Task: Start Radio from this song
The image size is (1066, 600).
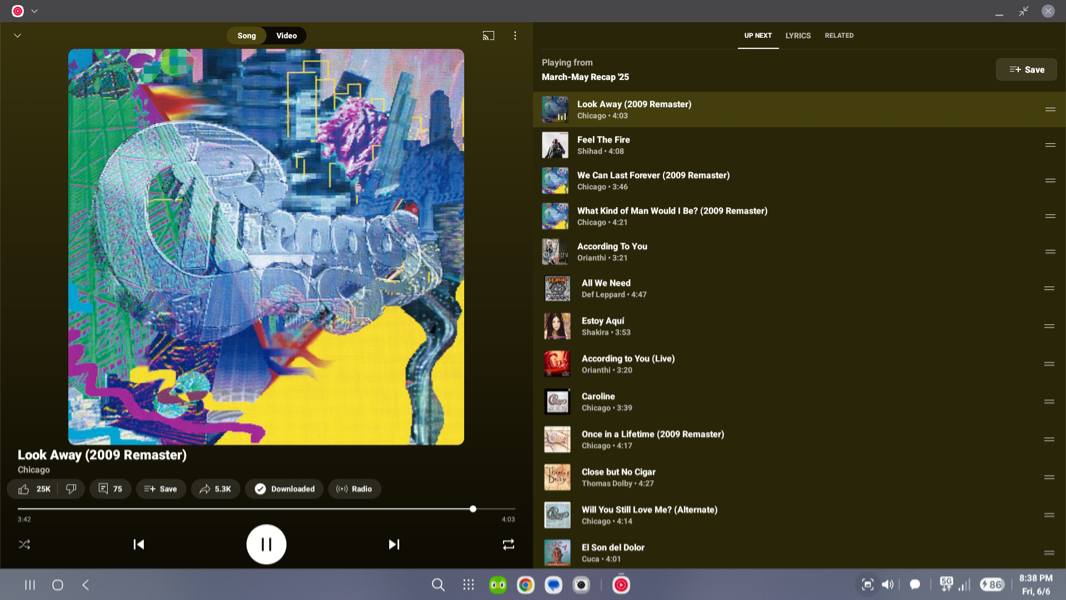Action: (x=354, y=489)
